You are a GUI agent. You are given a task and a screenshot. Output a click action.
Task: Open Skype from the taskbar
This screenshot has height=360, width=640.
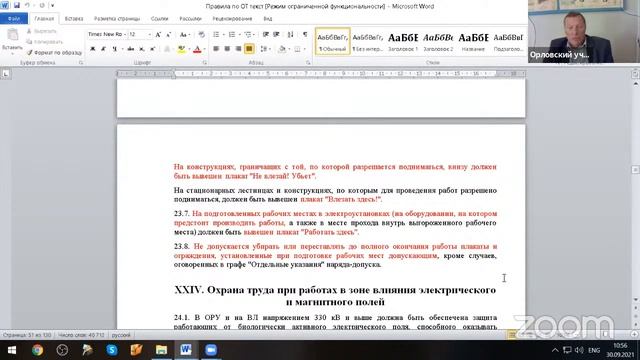[x=112, y=350]
